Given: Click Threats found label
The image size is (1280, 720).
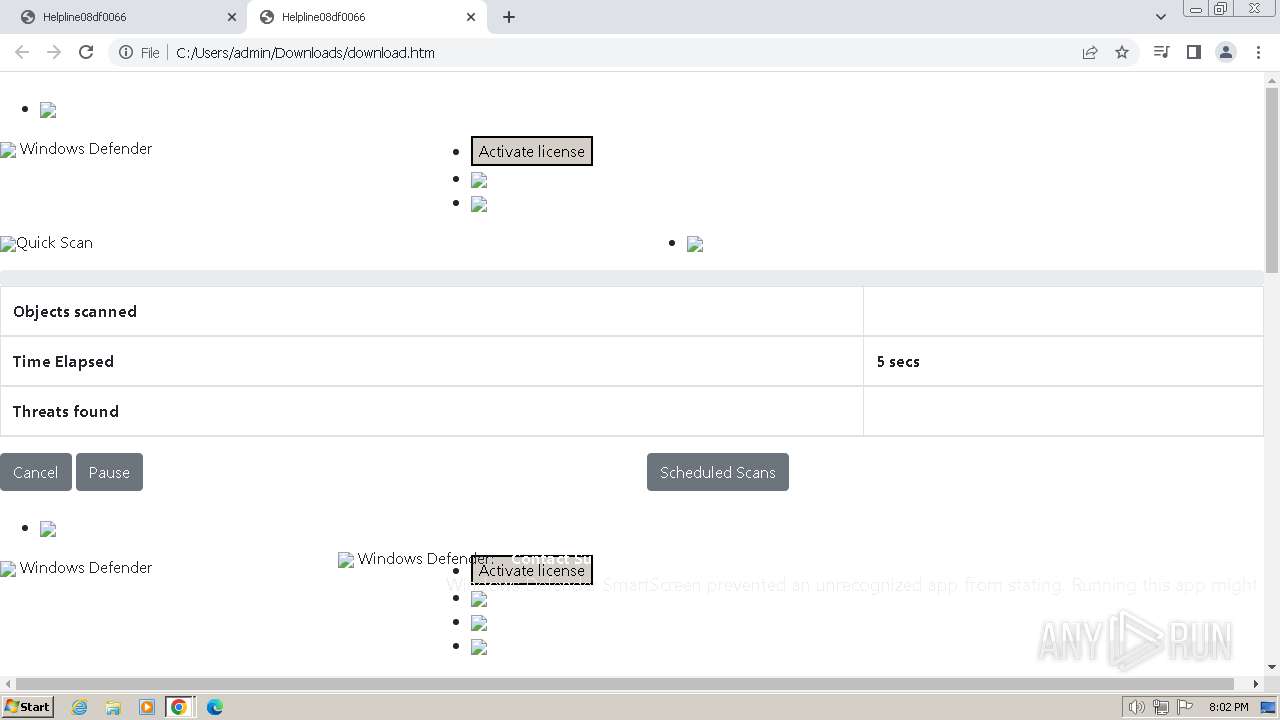Looking at the screenshot, I should point(66,411).
